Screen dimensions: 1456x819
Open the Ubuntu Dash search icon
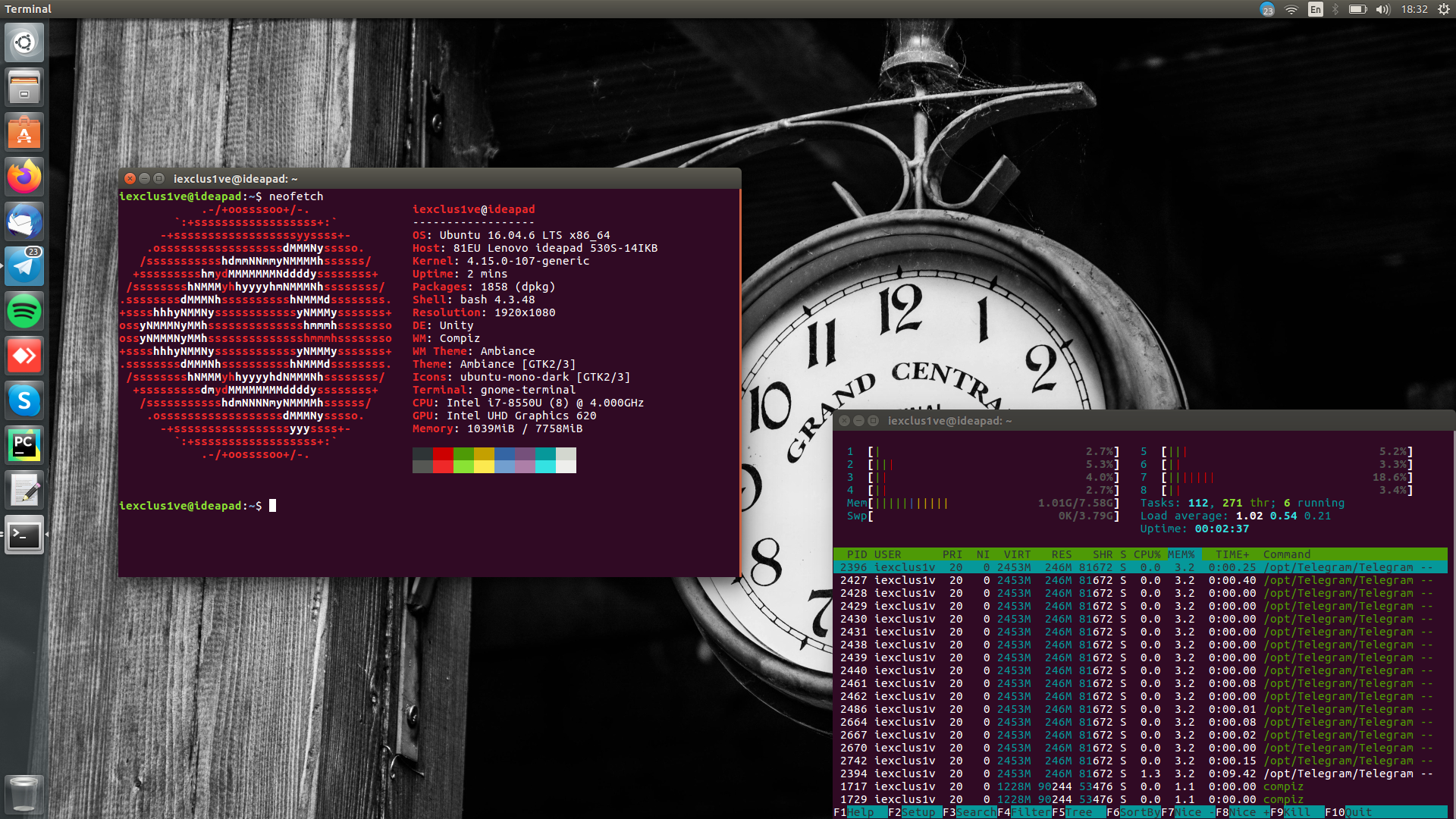[24, 42]
